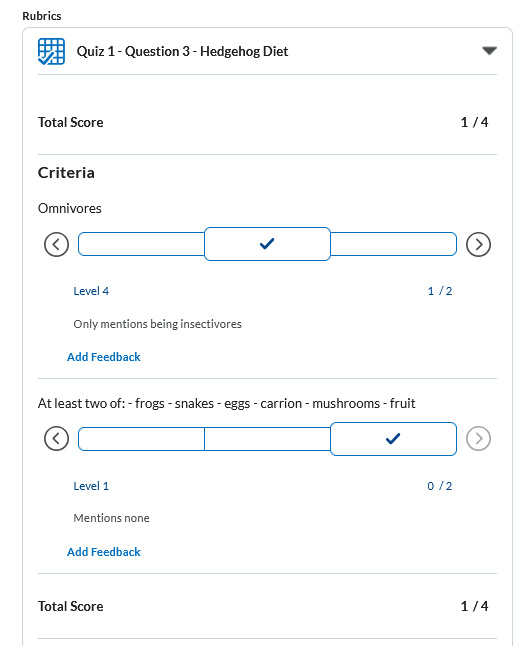The height and width of the screenshot is (646, 527).
Task: Add Feedback for the Omnivores criterion
Action: tap(104, 357)
